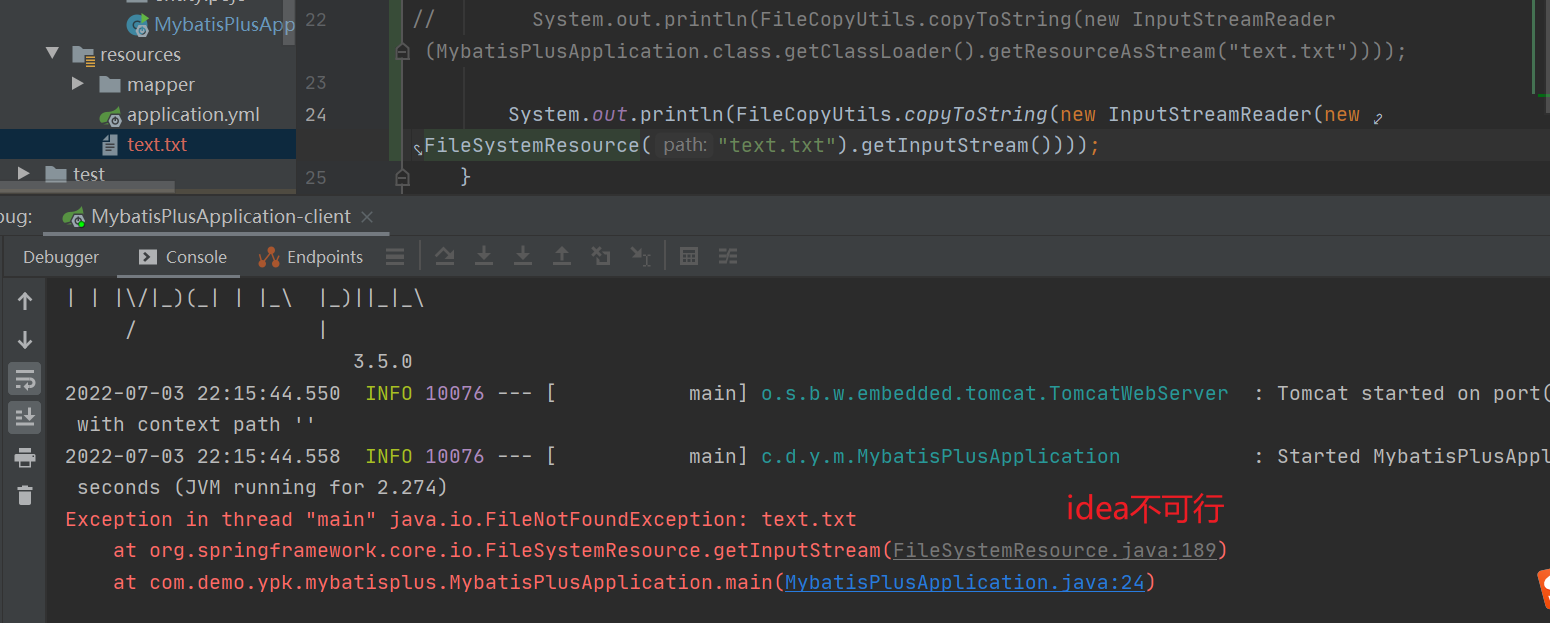Switch to the Endpoints tab
Image resolution: width=1550 pixels, height=623 pixels.
[311, 257]
